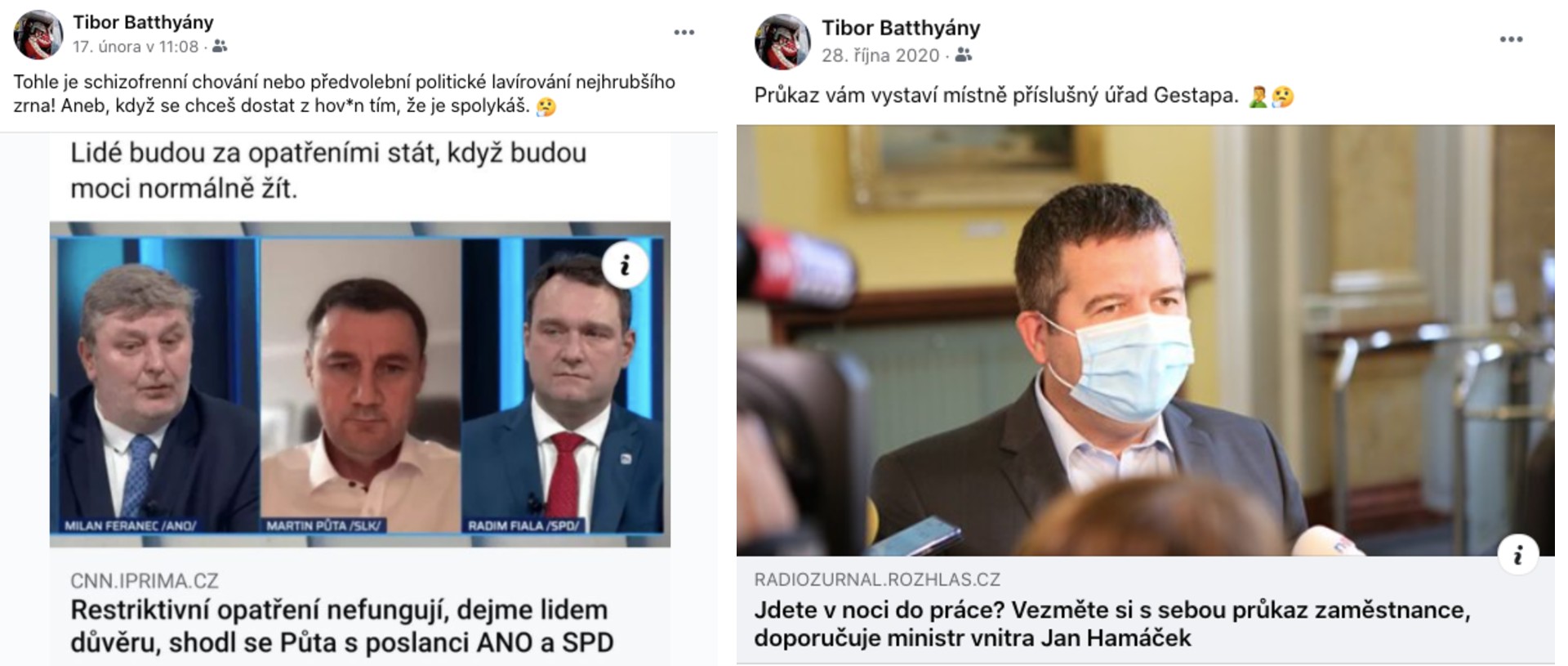Click the photo of the masked minister
Viewport: 1568px width, 666px height.
[x=1146, y=341]
